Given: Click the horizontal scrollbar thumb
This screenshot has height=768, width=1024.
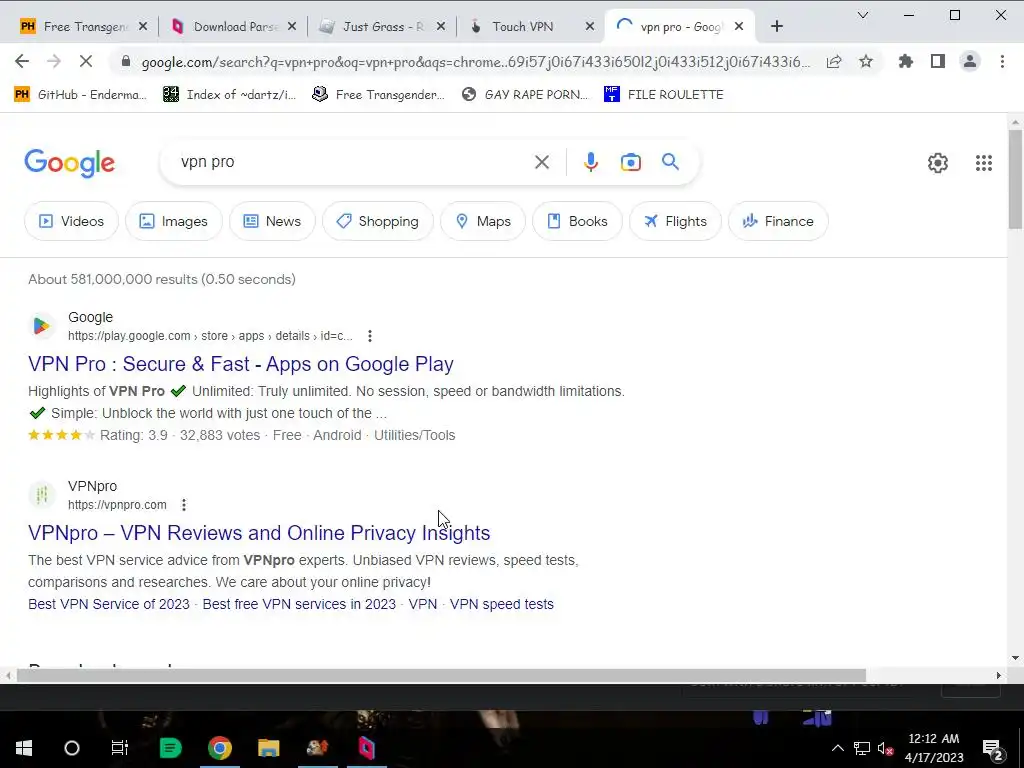Looking at the screenshot, I should click(x=441, y=675).
